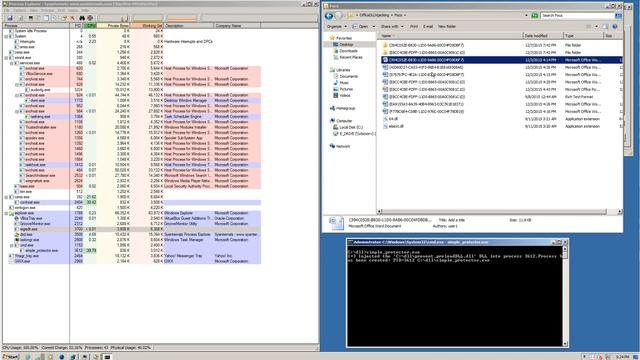
Task: Click the taskbar clock
Action: [622, 357]
